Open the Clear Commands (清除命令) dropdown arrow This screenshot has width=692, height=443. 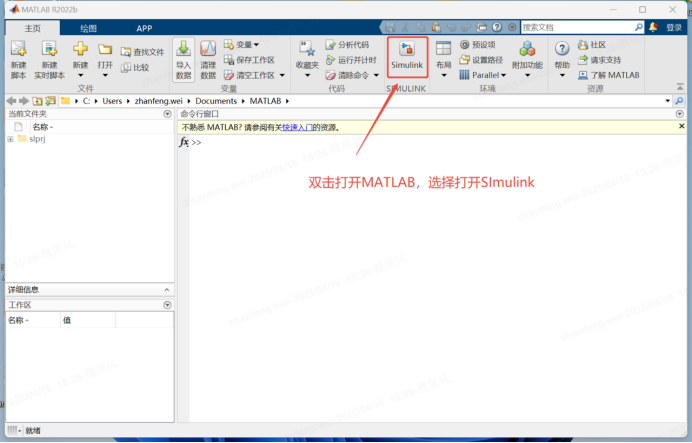[x=376, y=75]
